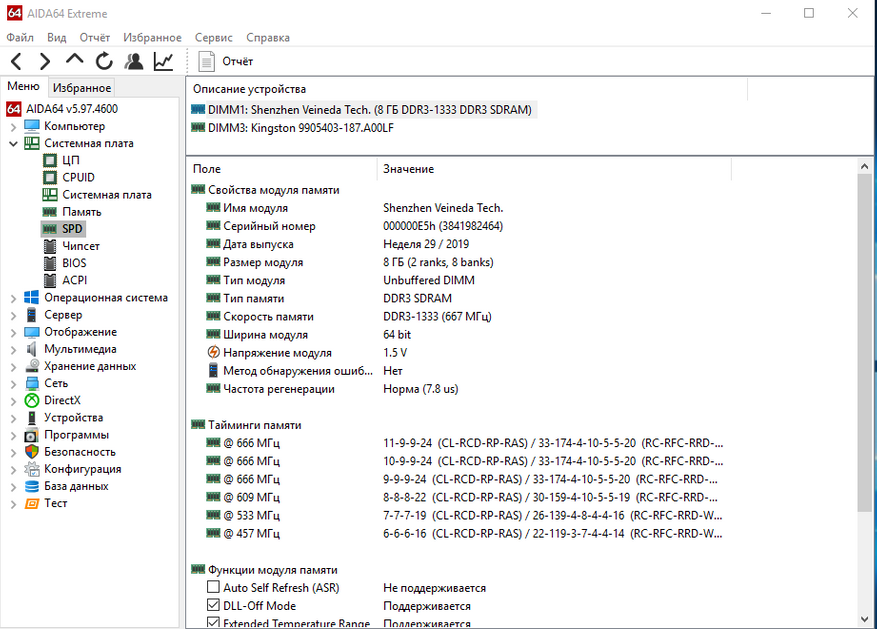Toggle Auto Self Refresh (ASR) checkbox
Image resolution: width=877 pixels, height=629 pixels.
[x=213, y=587]
